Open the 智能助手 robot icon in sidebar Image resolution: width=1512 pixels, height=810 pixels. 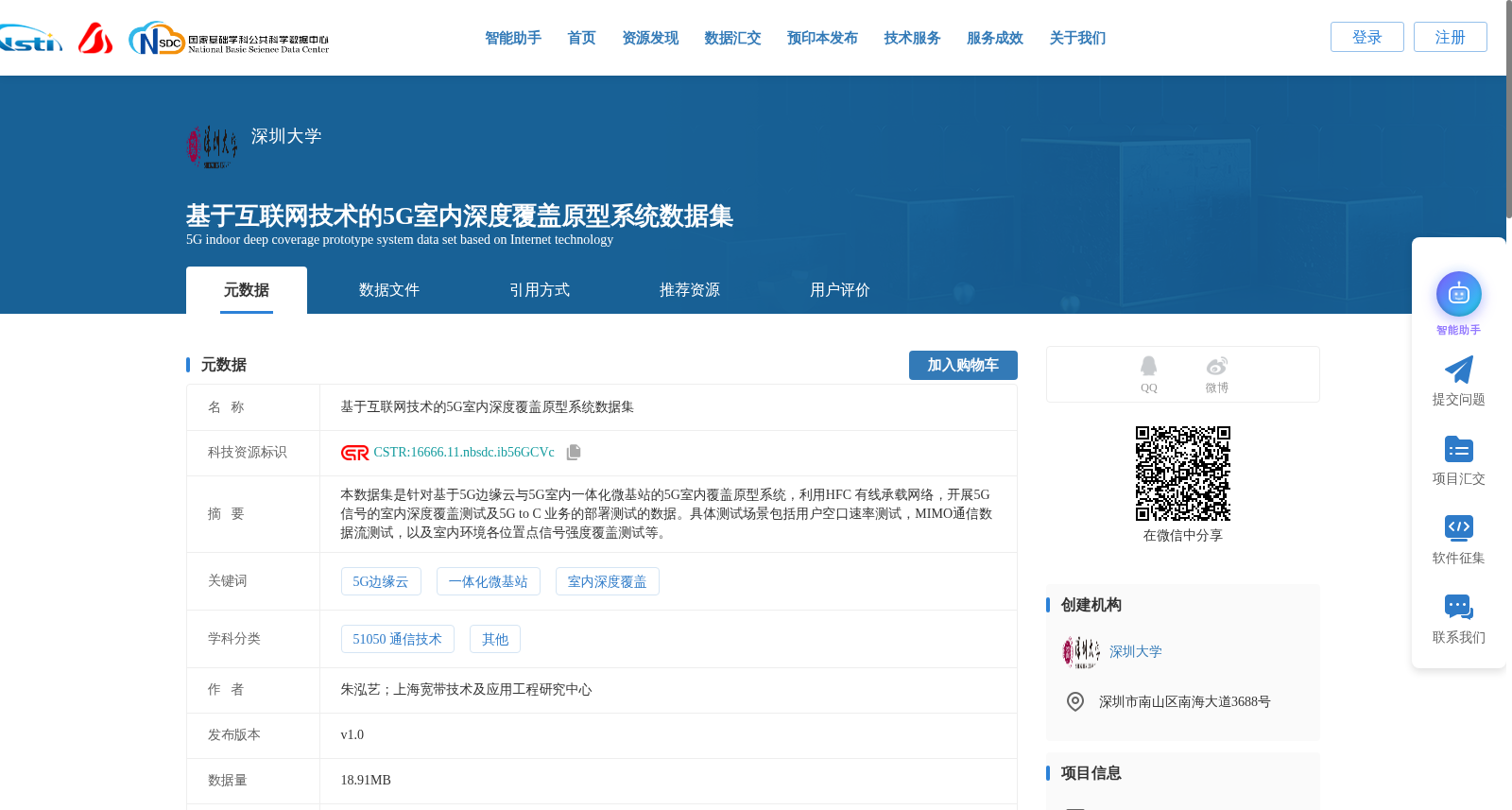pos(1458,294)
